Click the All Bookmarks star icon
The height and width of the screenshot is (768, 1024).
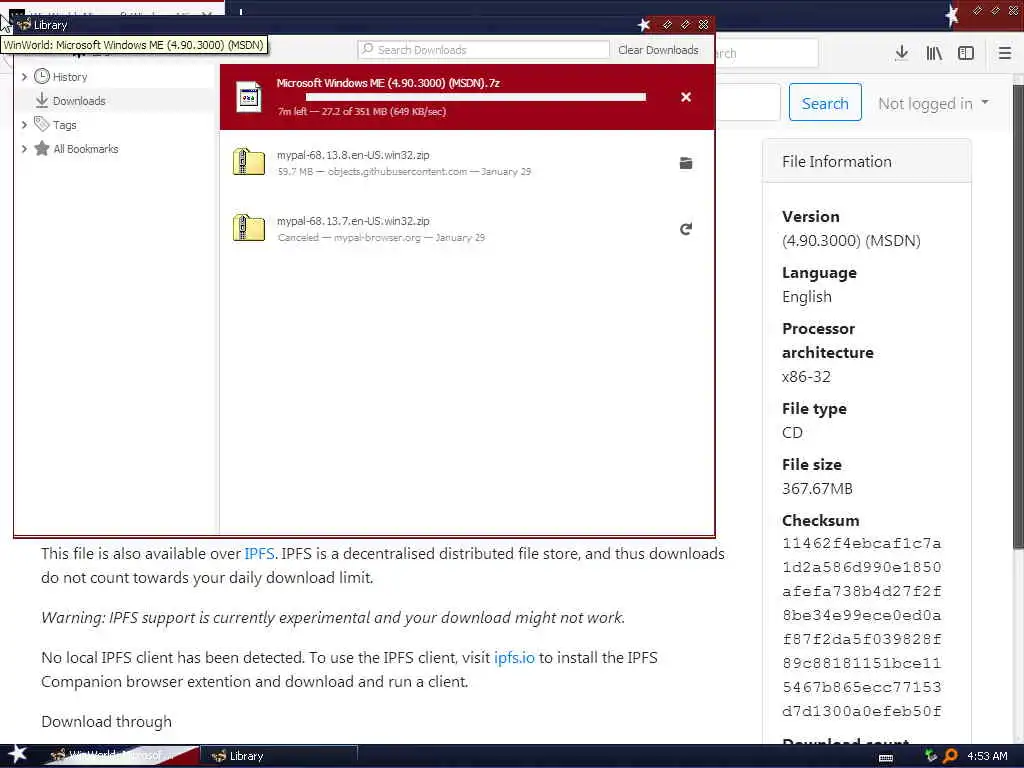42,148
